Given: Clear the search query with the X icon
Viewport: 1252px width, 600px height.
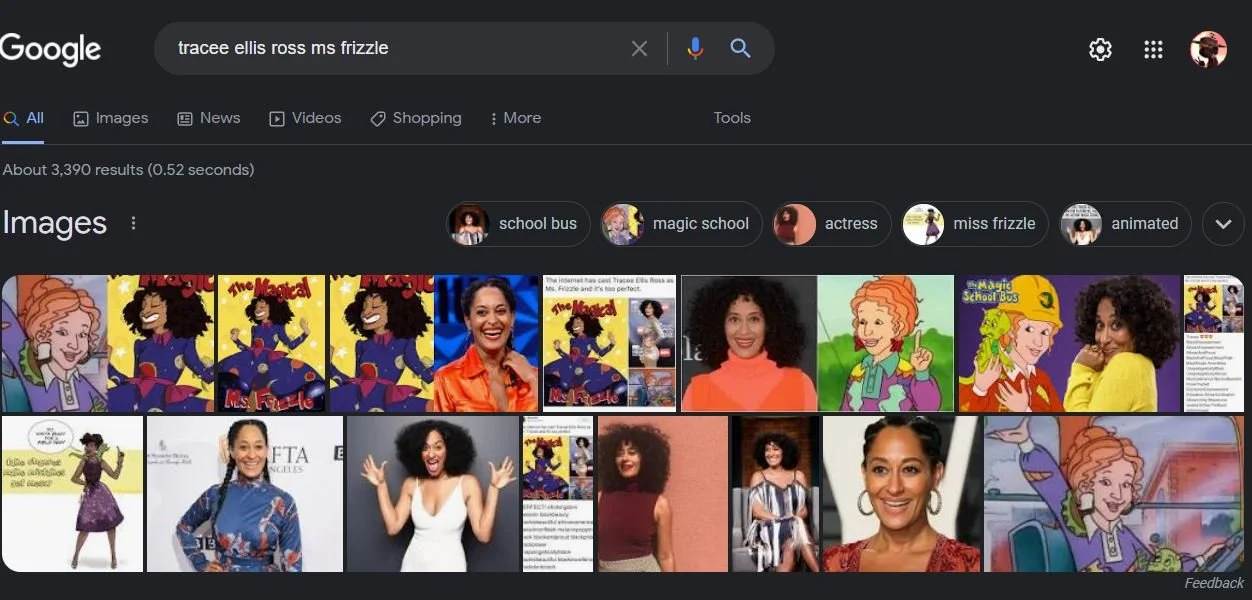Looking at the screenshot, I should [639, 47].
